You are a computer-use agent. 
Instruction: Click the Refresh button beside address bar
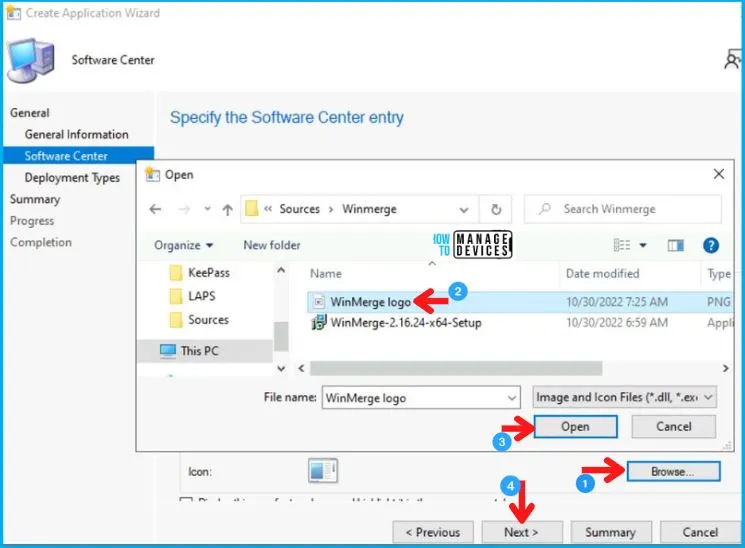coord(496,210)
